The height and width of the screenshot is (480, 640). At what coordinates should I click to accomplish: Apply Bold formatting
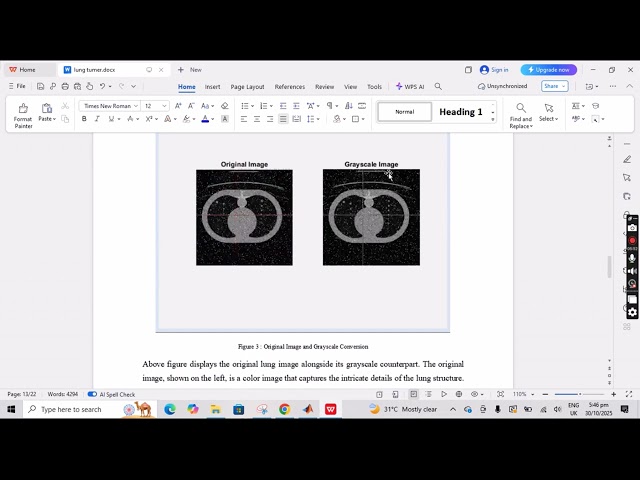tap(84, 119)
